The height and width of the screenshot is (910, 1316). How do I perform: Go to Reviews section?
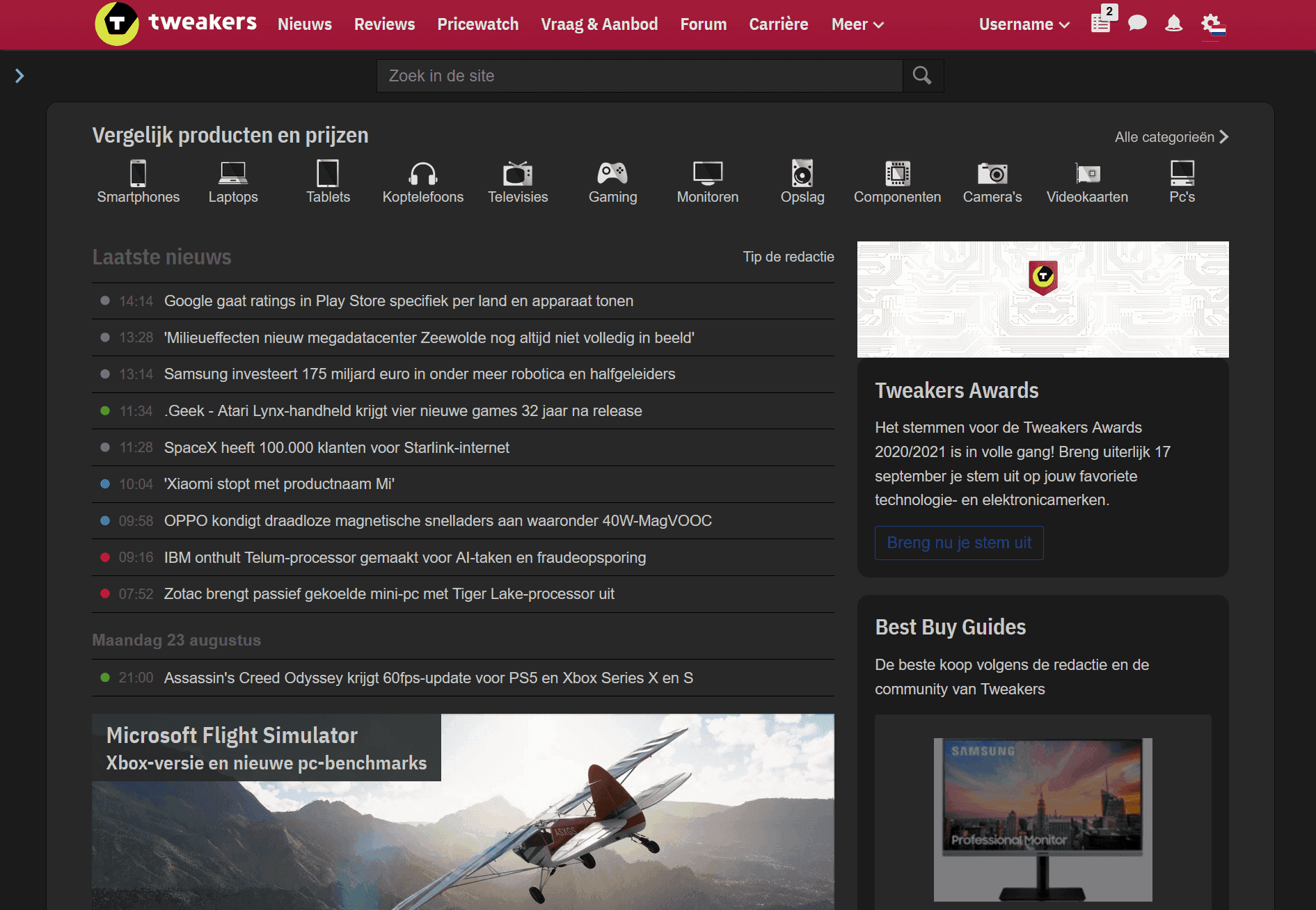[x=384, y=24]
